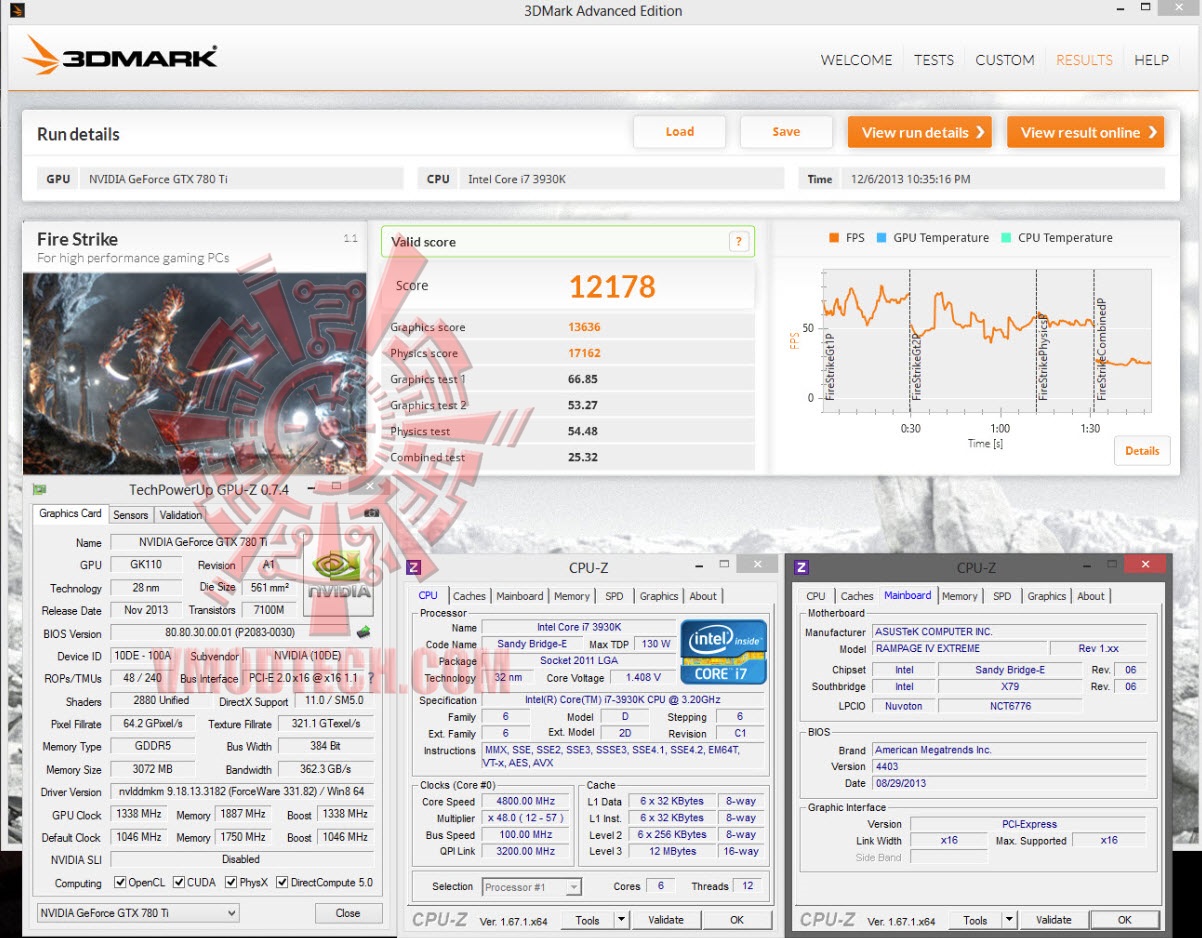Open Caches tab in CPU-Z CPU window

[469, 596]
